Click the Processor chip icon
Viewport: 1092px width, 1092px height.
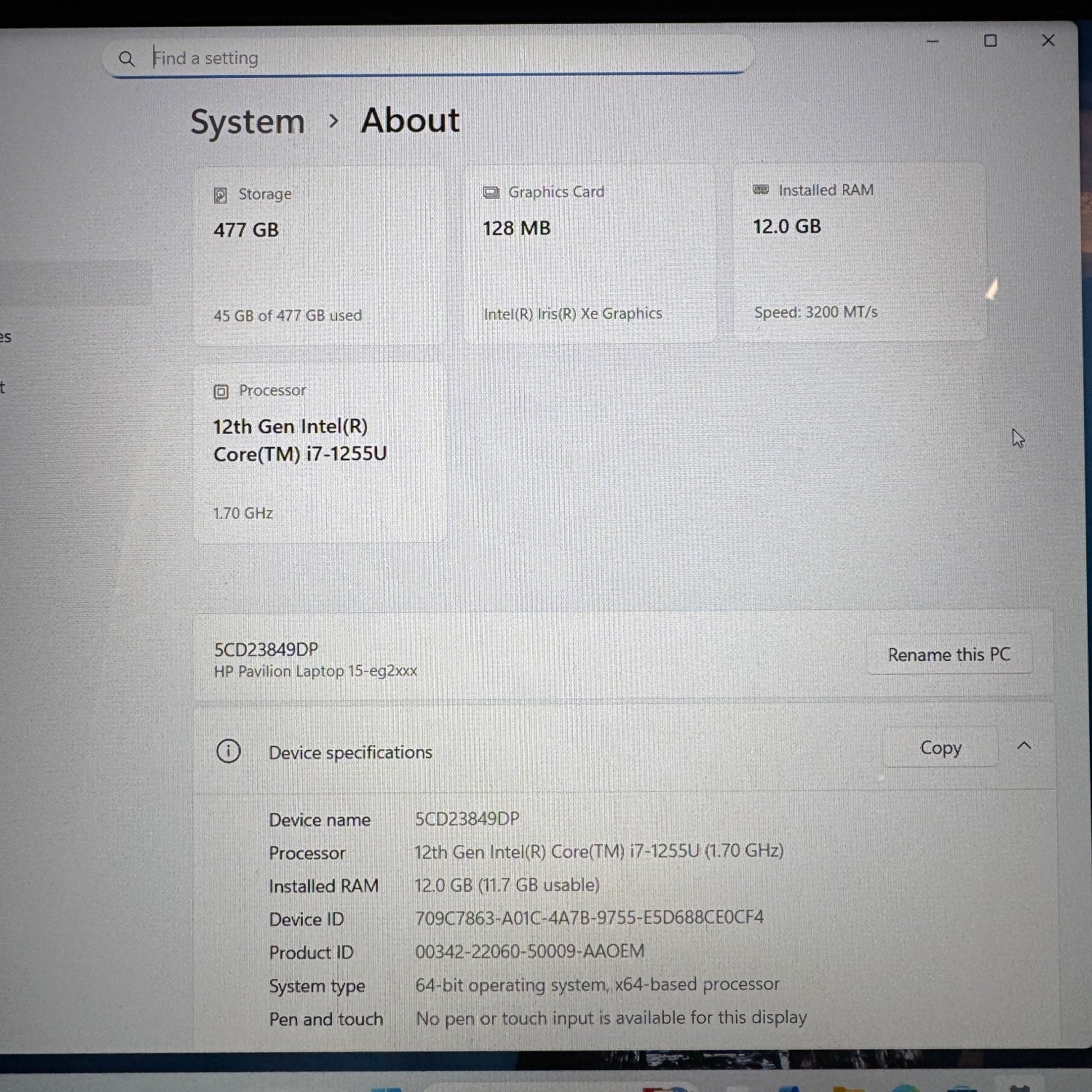[220, 391]
